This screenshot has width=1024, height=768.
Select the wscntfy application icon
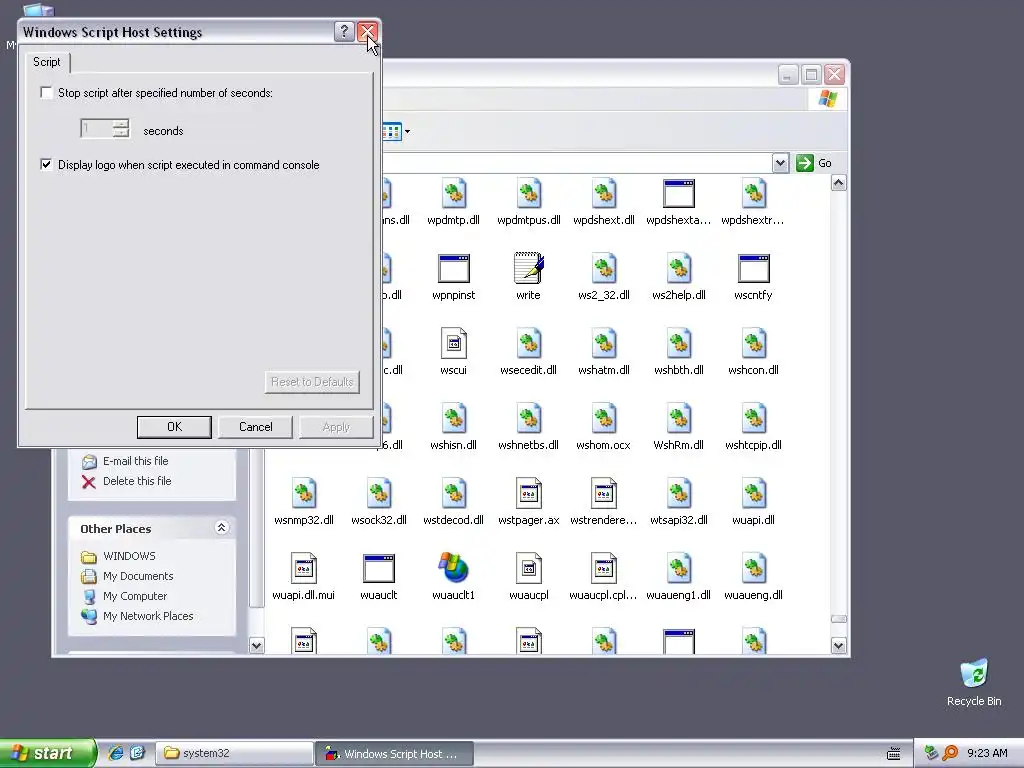pos(754,268)
